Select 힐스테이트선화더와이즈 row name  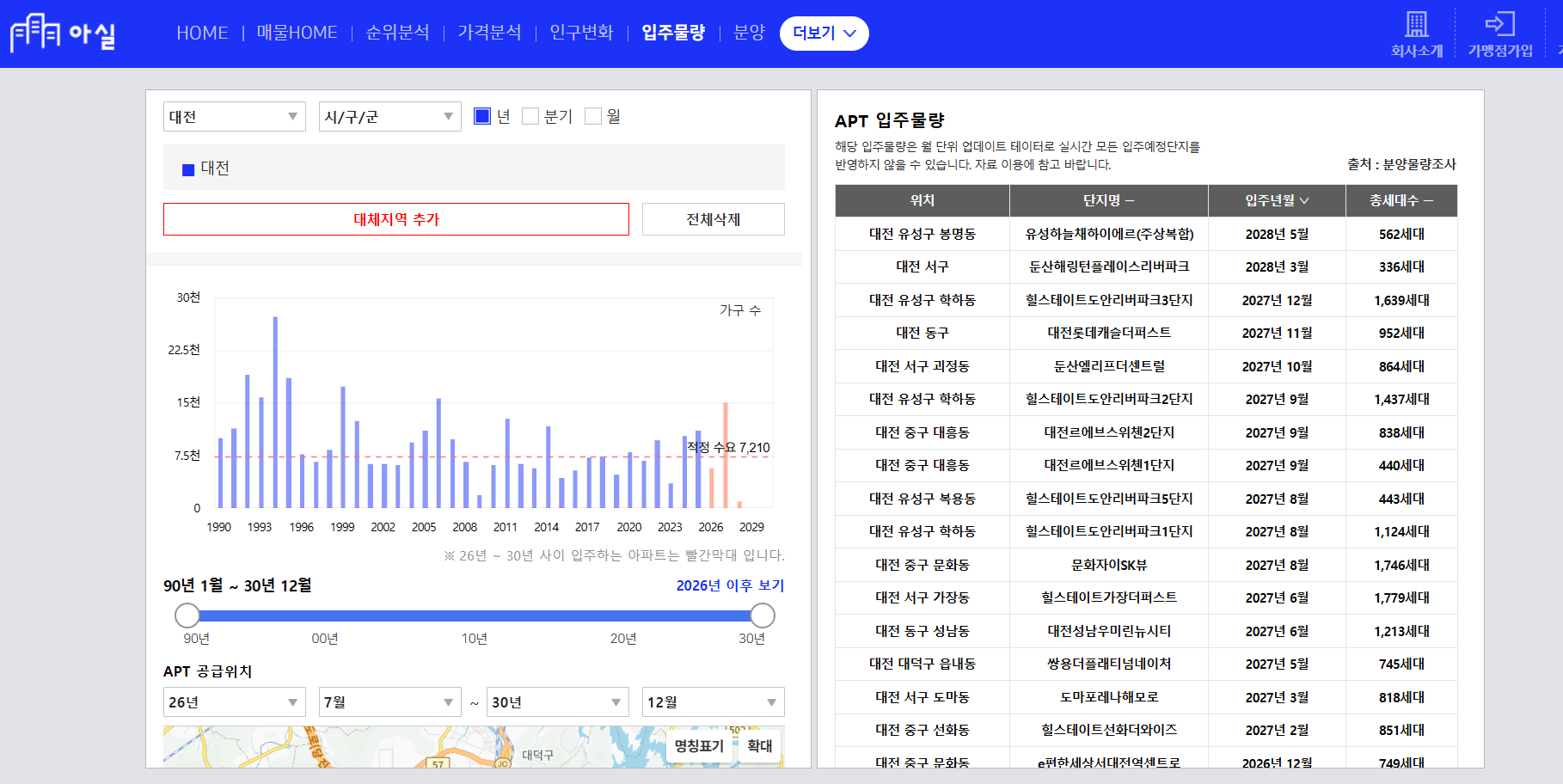coord(1109,730)
